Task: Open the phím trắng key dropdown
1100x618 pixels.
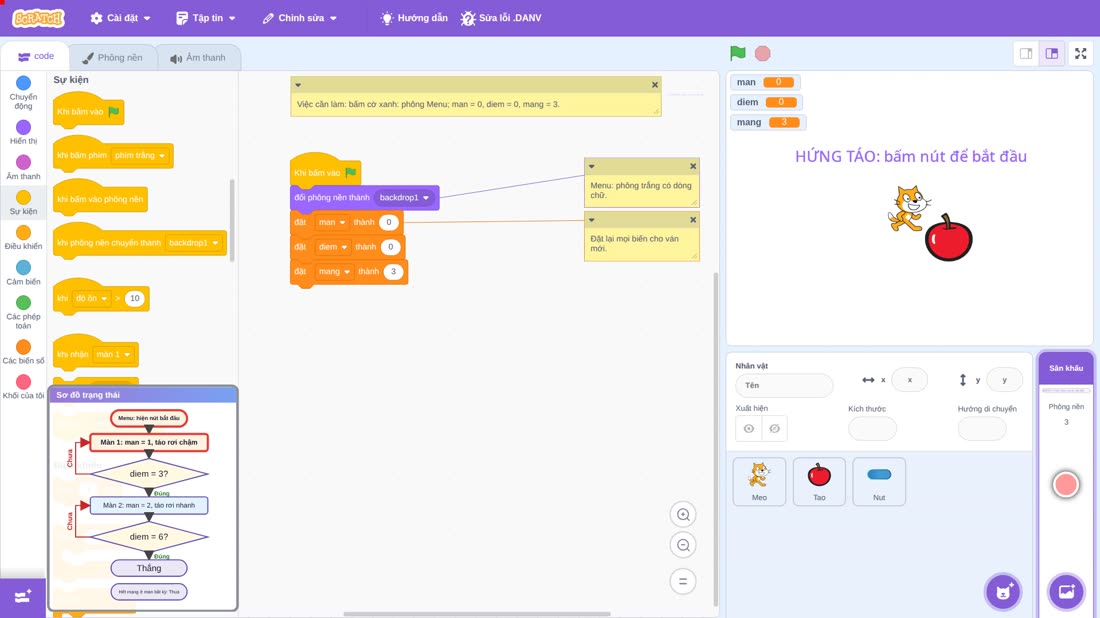Action: point(140,156)
